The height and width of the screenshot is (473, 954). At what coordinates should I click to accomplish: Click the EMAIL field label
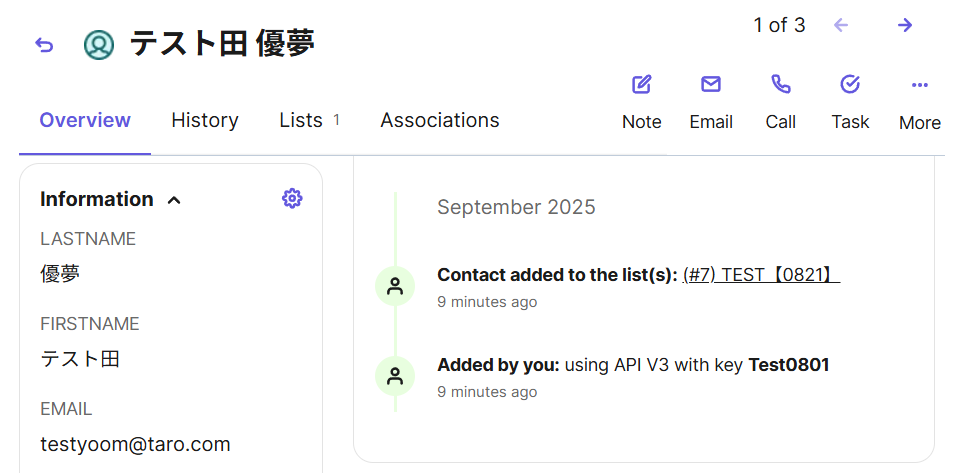66,409
